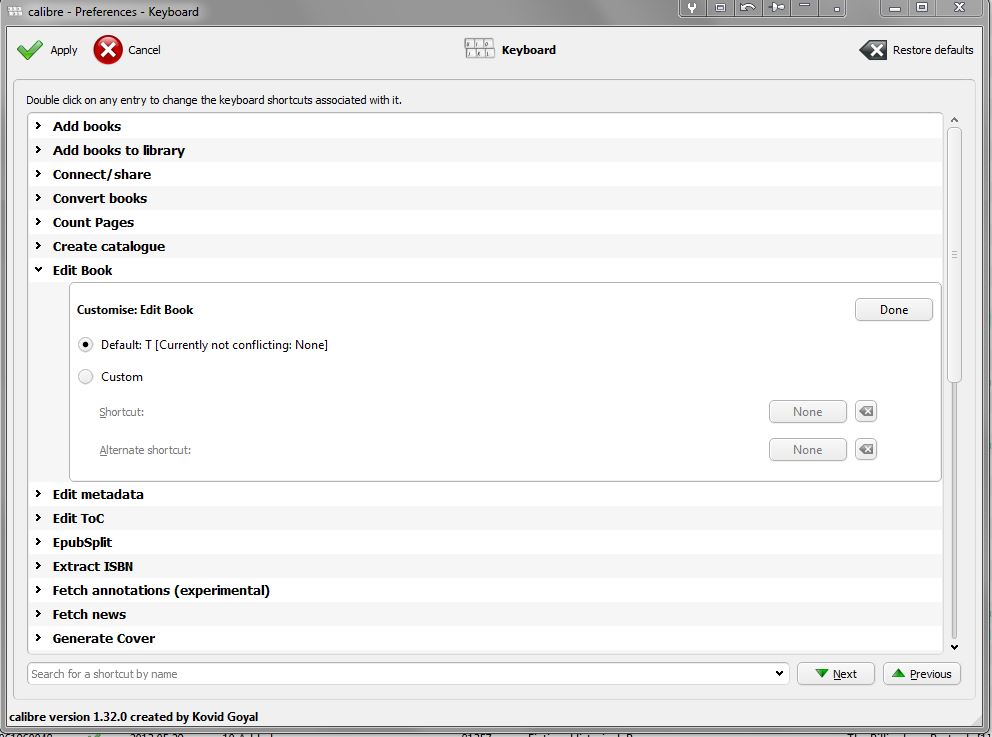The width and height of the screenshot is (992, 737).
Task: Click the Alternate shortcut None button
Action: 807,450
